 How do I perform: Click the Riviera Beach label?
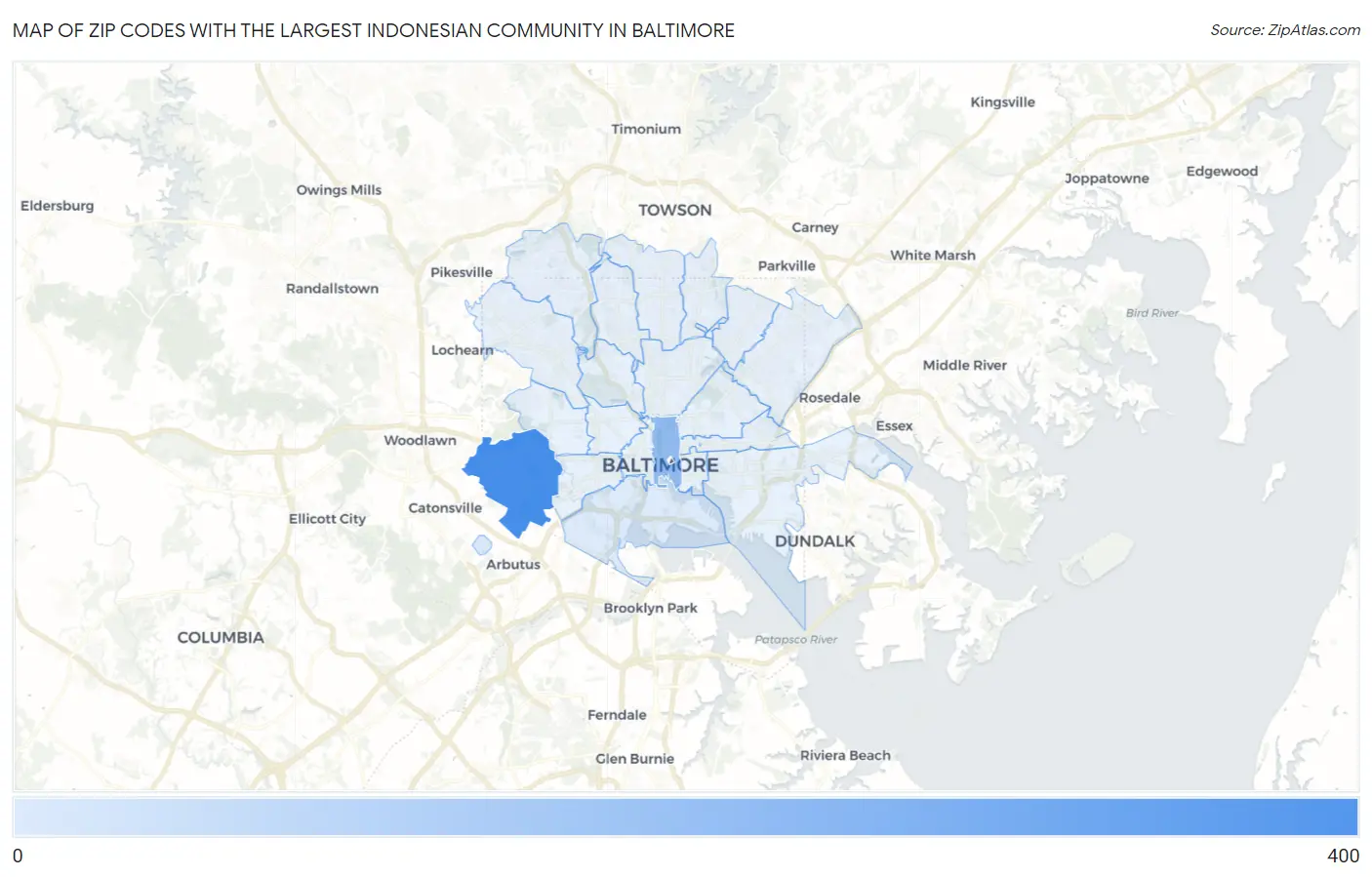pos(845,755)
